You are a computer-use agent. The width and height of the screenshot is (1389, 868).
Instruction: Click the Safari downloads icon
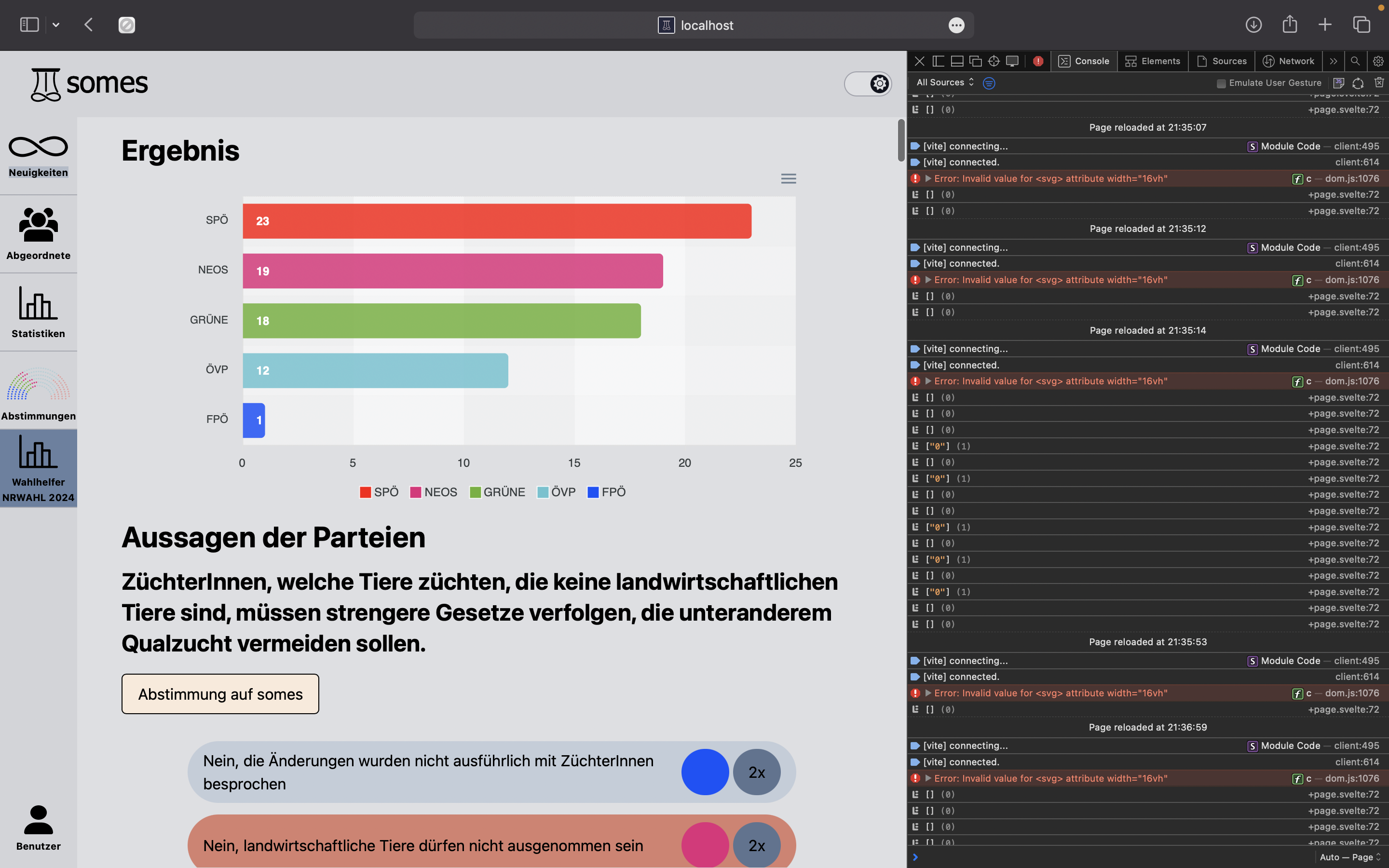click(x=1253, y=25)
